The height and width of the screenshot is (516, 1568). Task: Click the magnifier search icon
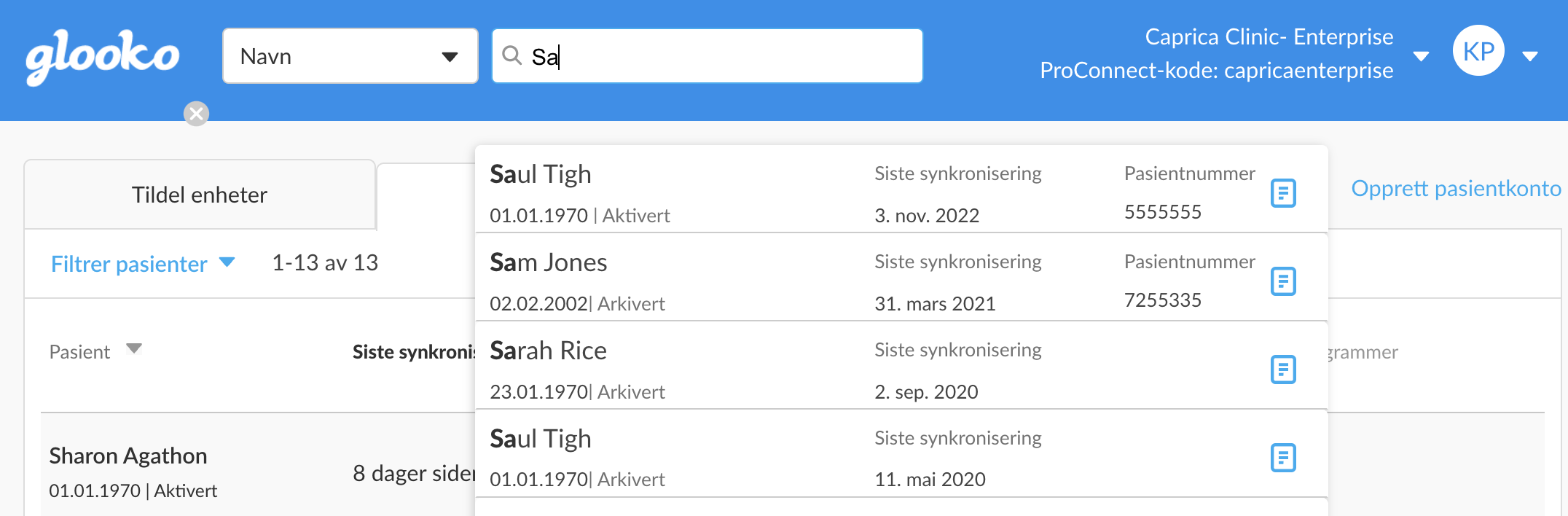[x=512, y=55]
